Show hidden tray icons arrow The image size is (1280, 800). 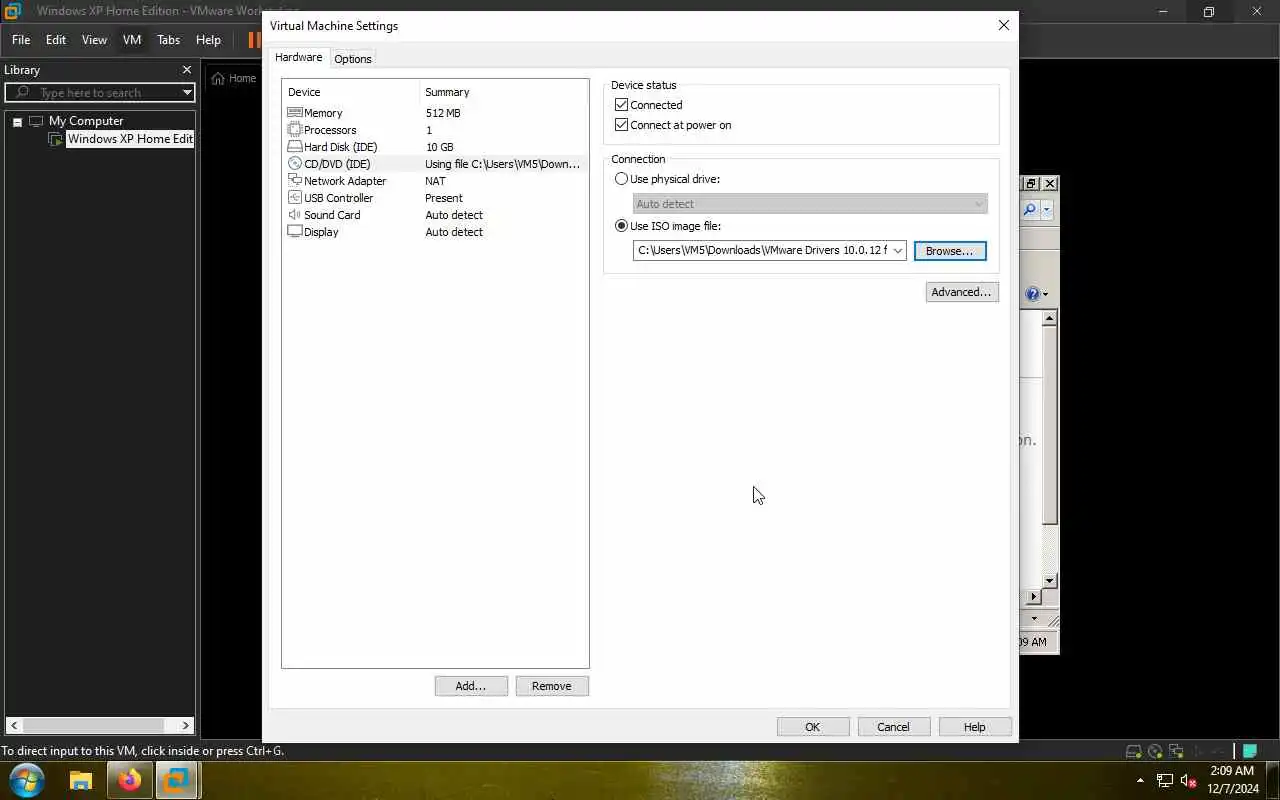pyautogui.click(x=1140, y=780)
